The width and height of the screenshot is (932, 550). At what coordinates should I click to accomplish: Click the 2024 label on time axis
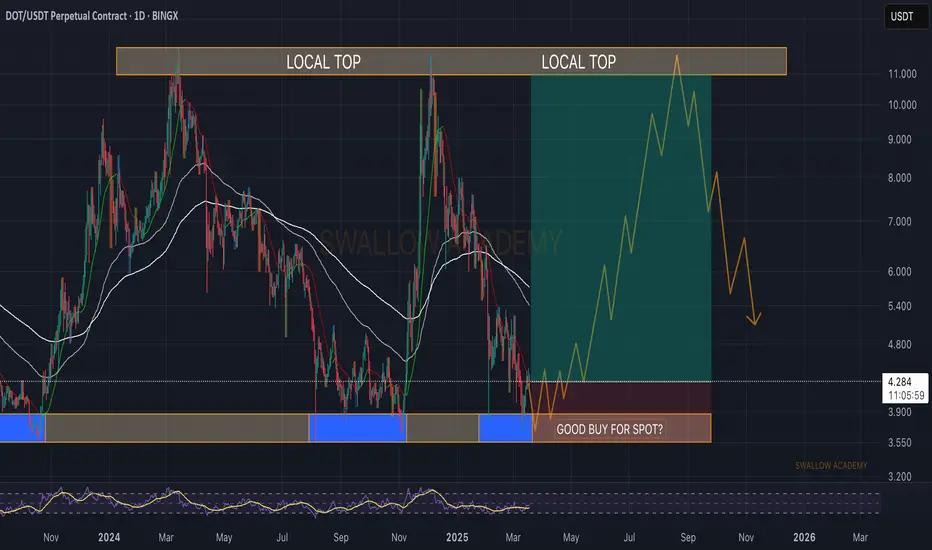click(109, 537)
